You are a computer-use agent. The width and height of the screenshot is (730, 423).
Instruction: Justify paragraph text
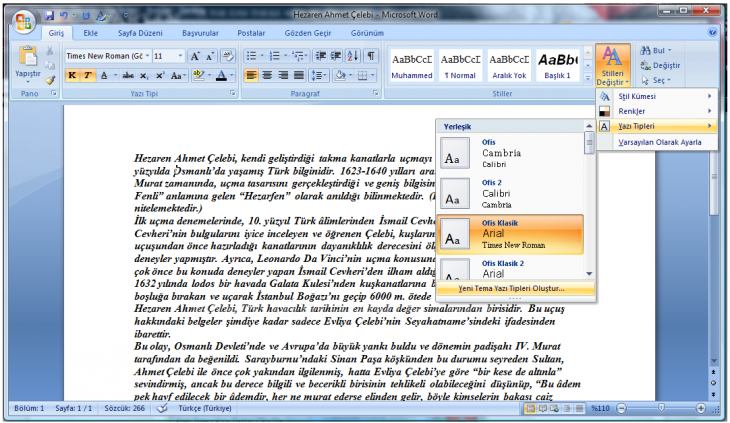click(x=299, y=75)
